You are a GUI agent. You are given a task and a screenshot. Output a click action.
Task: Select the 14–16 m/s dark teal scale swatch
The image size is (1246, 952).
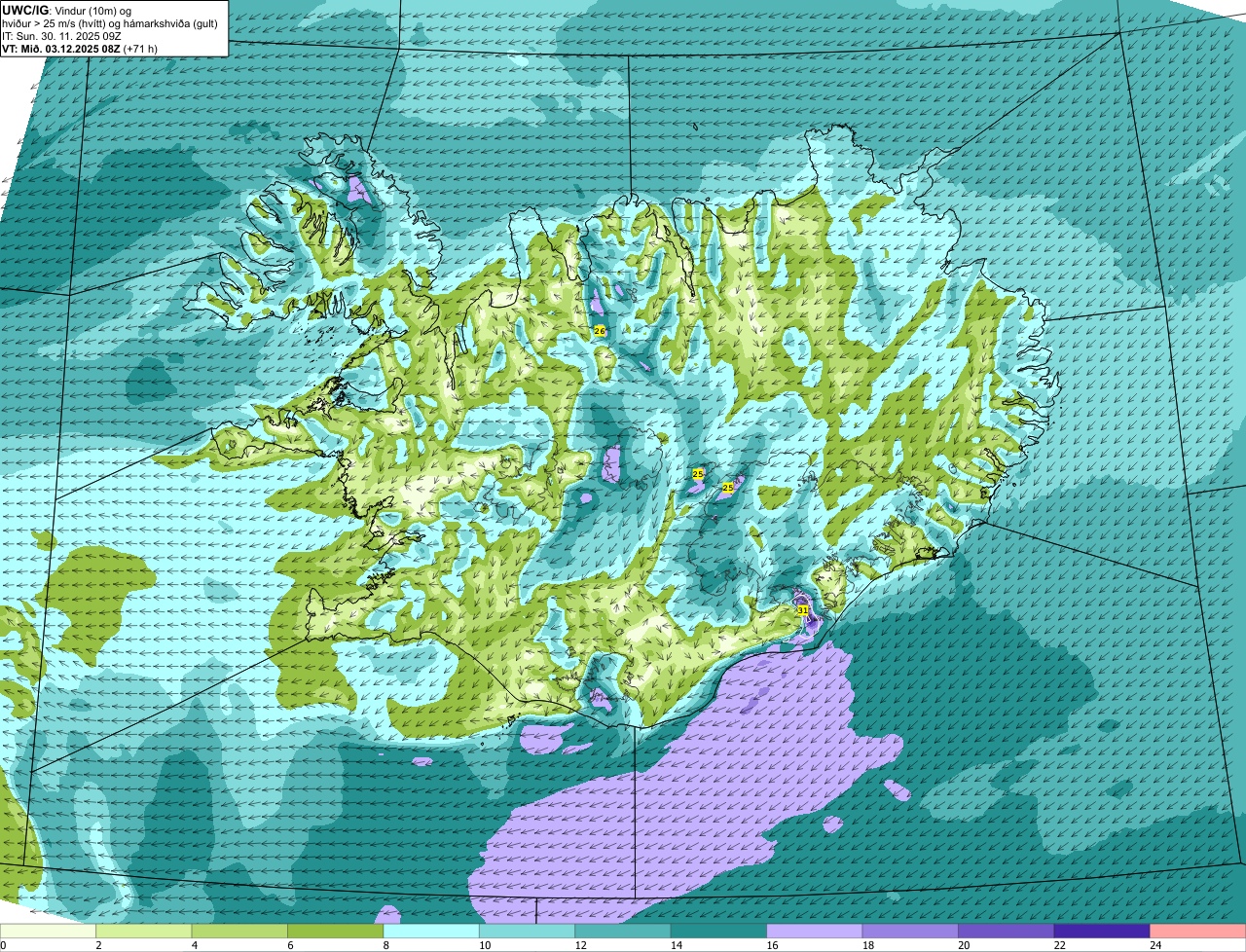[x=719, y=931]
